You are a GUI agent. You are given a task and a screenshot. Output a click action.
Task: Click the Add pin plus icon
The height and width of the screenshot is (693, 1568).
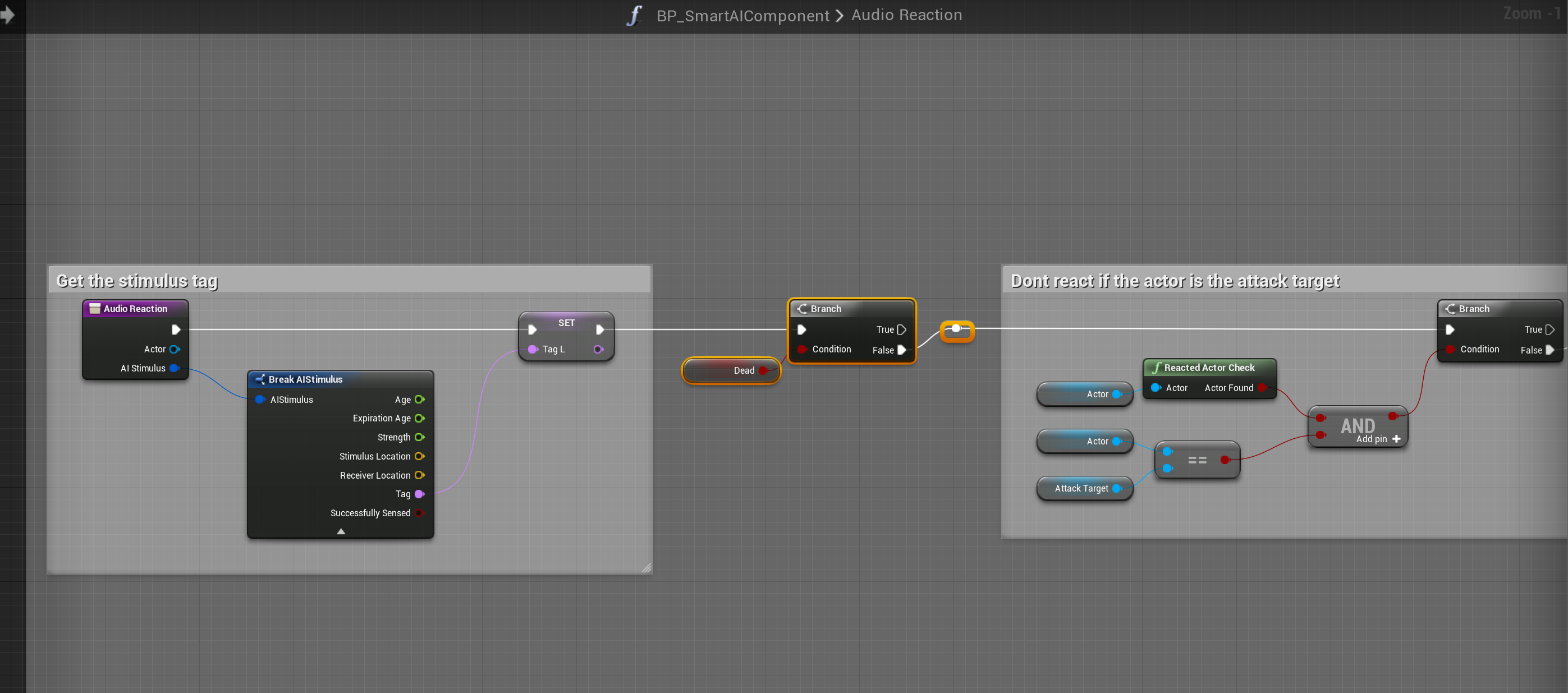coord(1396,439)
